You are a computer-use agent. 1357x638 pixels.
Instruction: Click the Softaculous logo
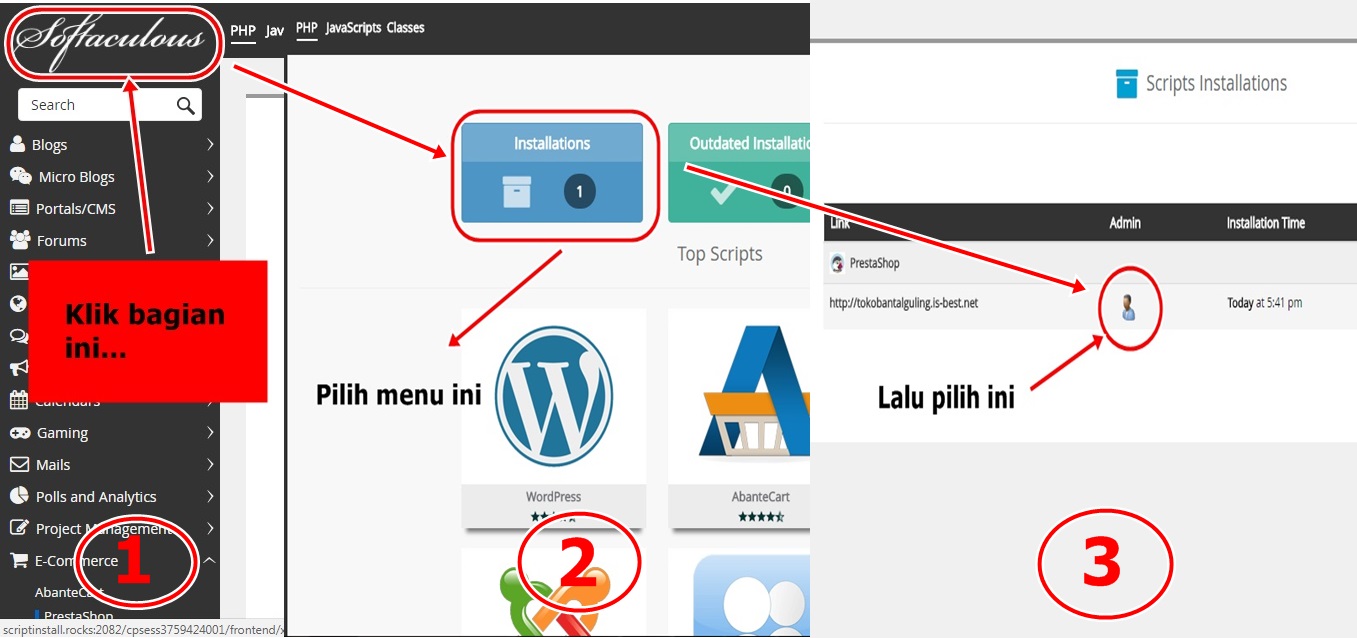[112, 42]
